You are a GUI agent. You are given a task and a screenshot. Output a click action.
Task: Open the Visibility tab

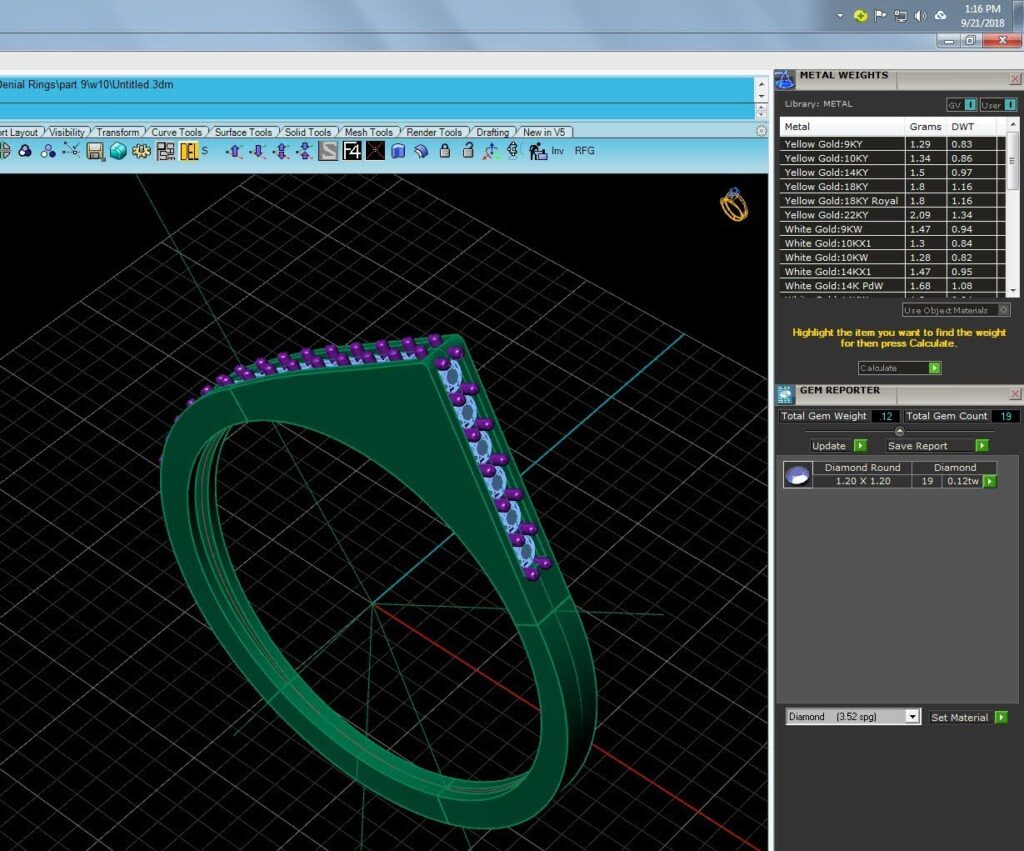click(67, 132)
